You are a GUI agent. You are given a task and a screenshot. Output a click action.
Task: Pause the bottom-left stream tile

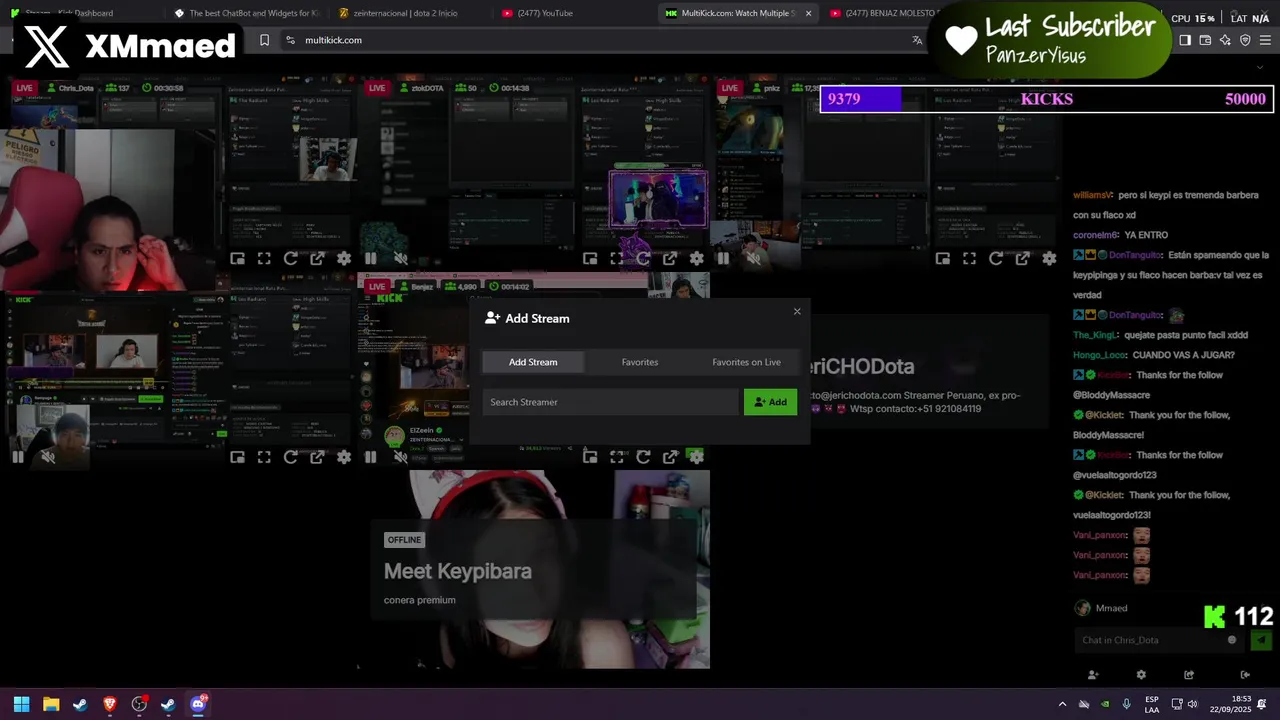click(17, 457)
